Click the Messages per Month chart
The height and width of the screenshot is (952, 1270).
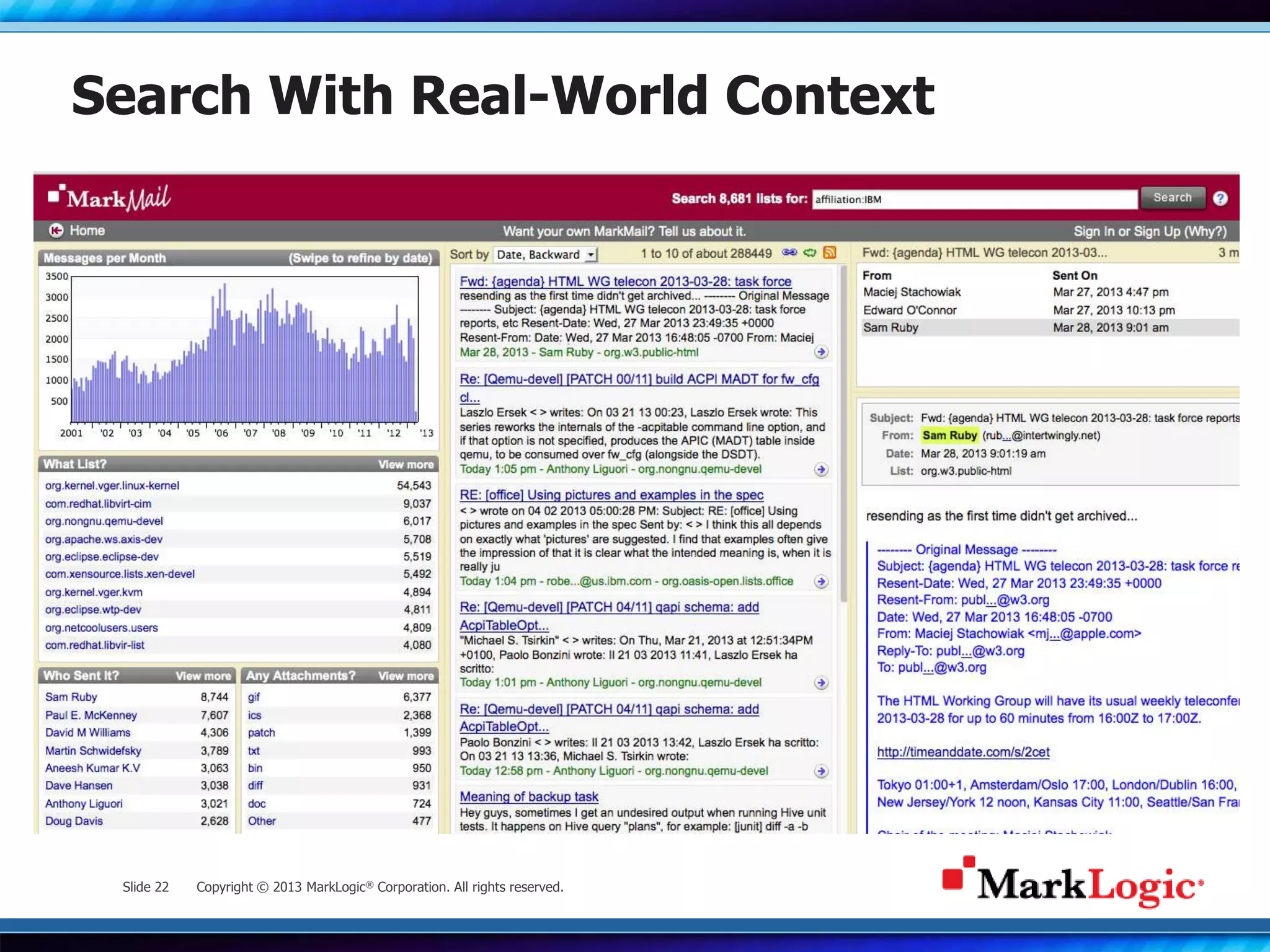tap(244, 350)
